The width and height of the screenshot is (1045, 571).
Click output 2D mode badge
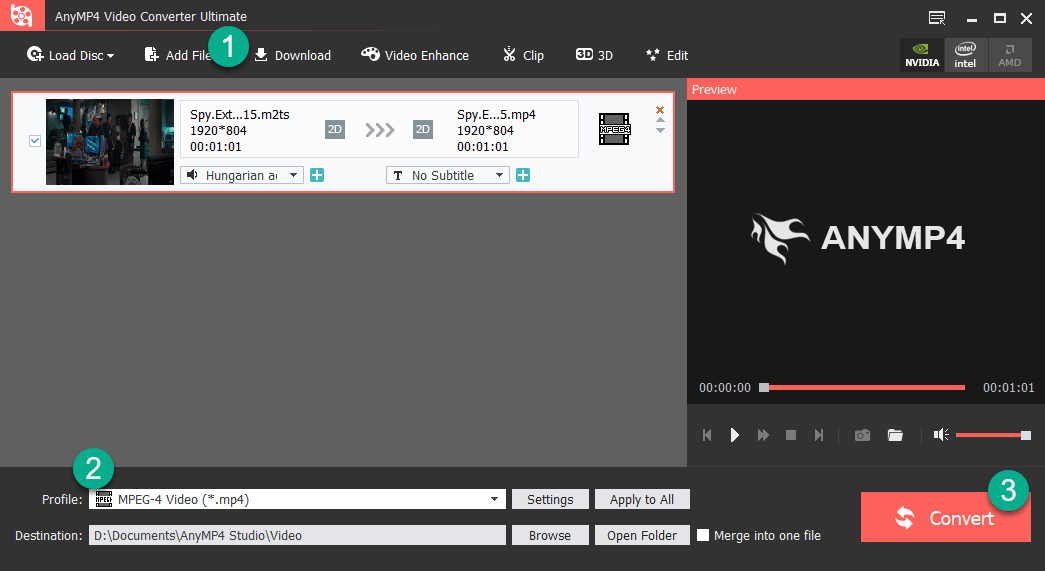[423, 129]
